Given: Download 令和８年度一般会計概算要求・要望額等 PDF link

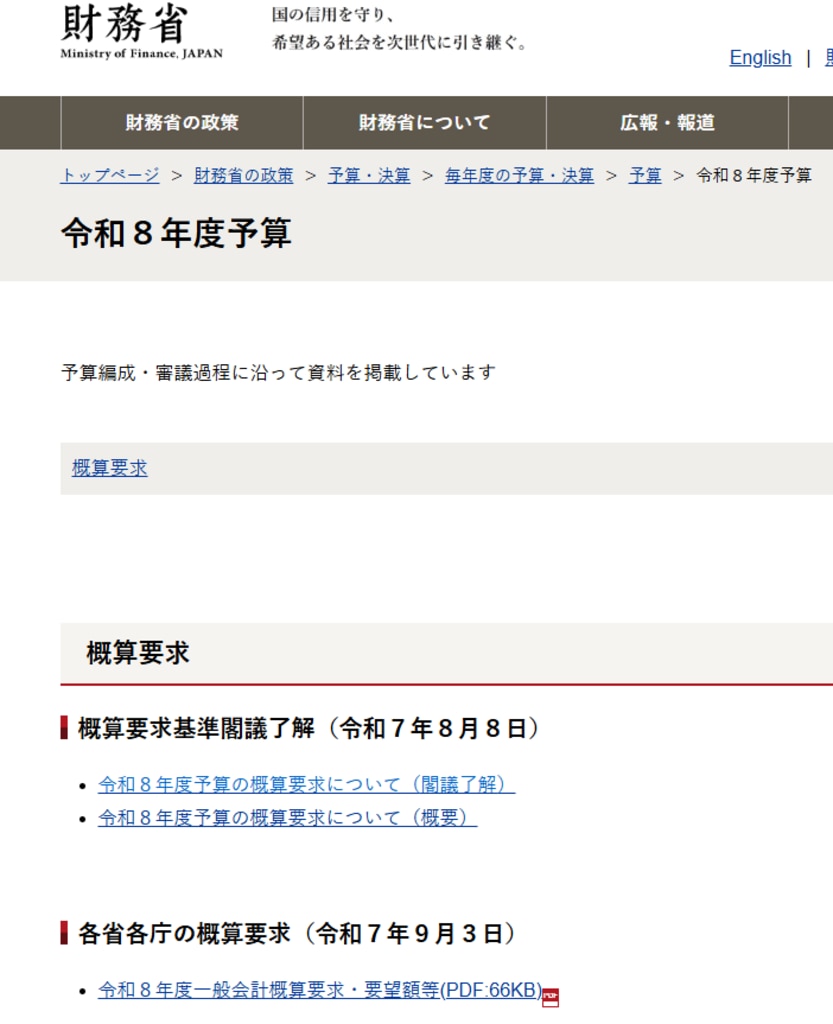Looking at the screenshot, I should pyautogui.click(x=319, y=991).
